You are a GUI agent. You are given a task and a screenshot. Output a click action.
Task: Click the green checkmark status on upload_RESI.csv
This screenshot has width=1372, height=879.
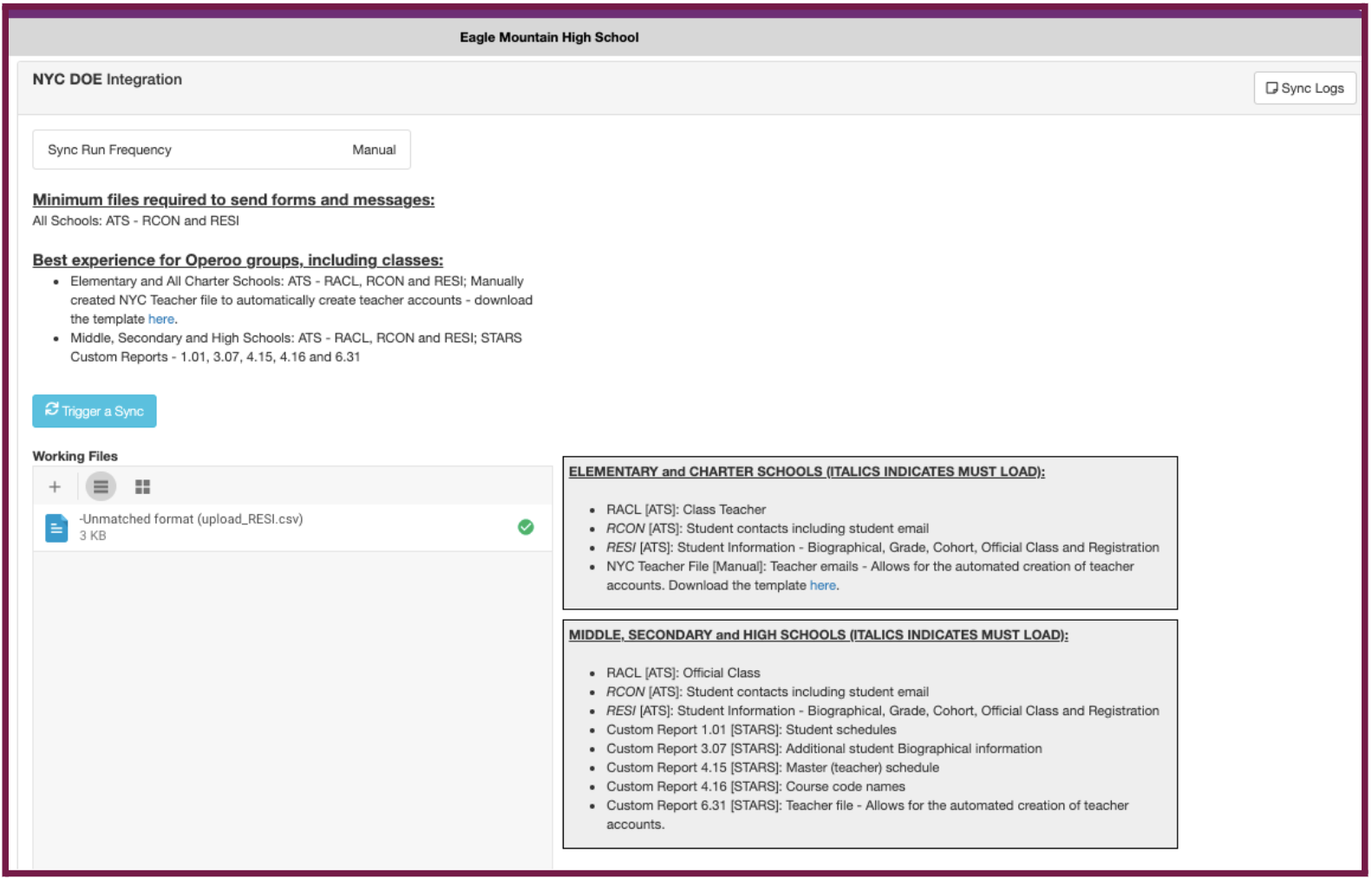tap(526, 527)
